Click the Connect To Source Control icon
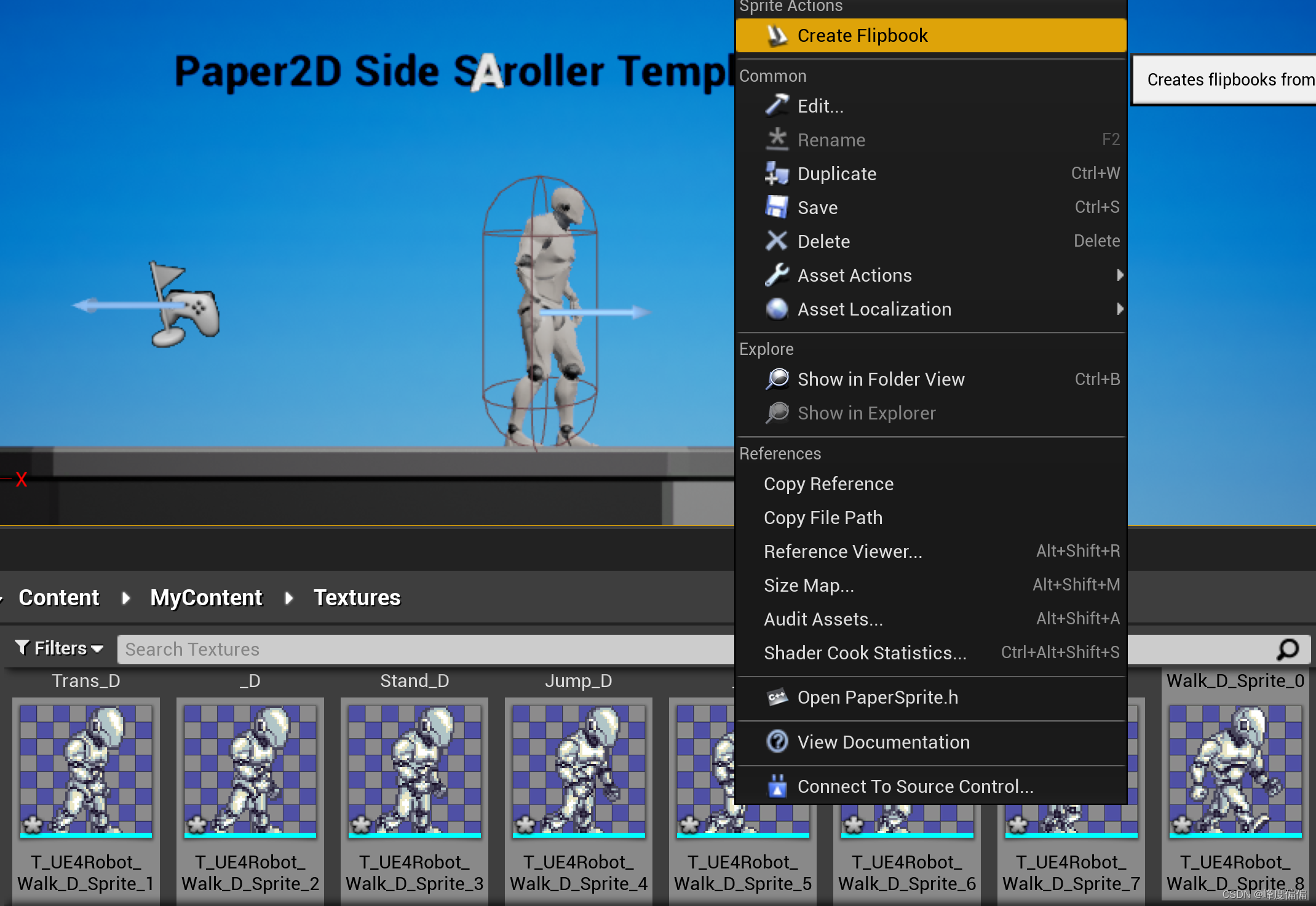The width and height of the screenshot is (1316, 906). click(778, 786)
